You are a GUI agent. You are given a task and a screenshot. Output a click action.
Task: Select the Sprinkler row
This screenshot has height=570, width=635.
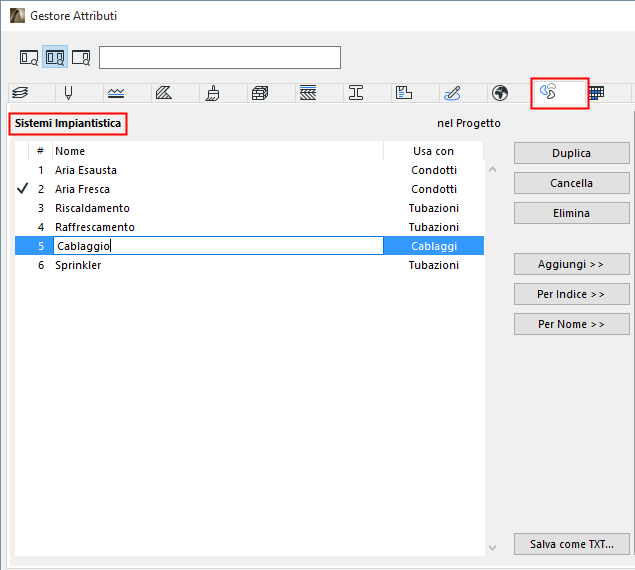249,265
